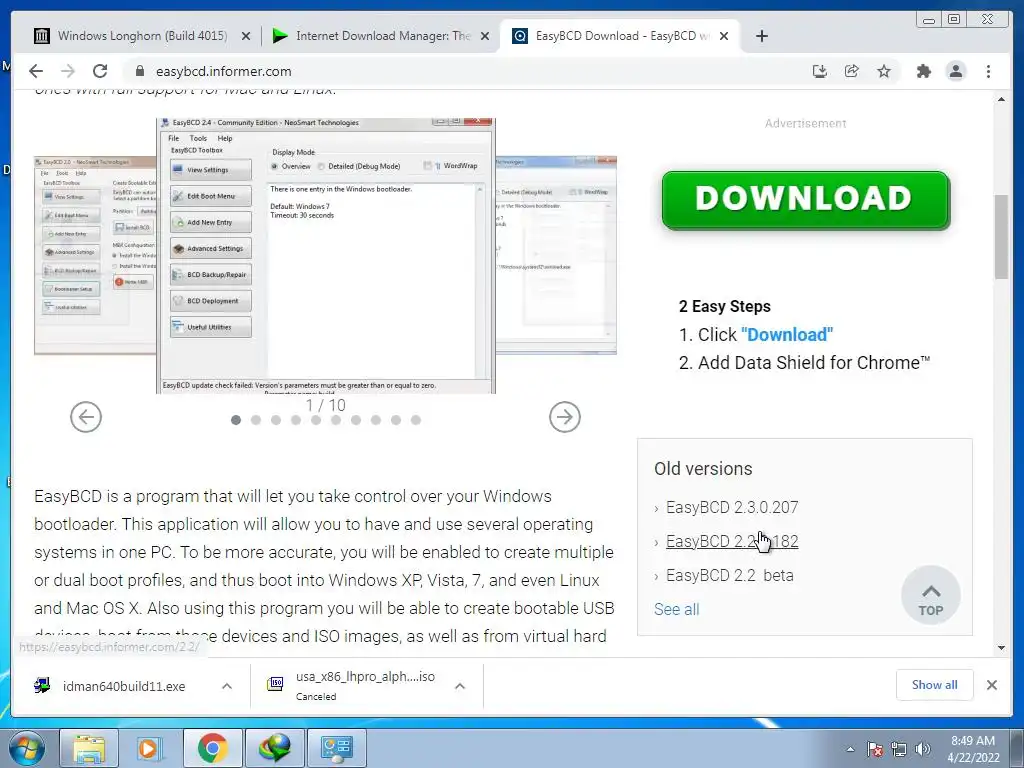Switch to Windows Longhorn (Build 4015) tab
This screenshot has height=768, width=1024.
tap(142, 36)
